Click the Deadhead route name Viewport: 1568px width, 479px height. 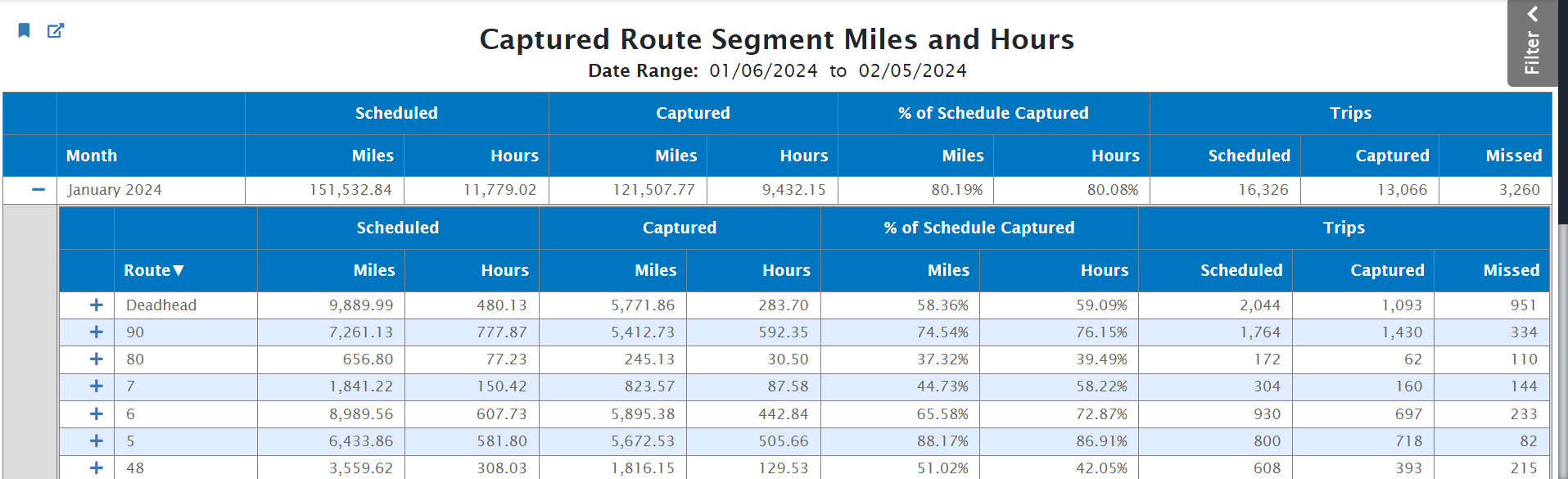(161, 305)
